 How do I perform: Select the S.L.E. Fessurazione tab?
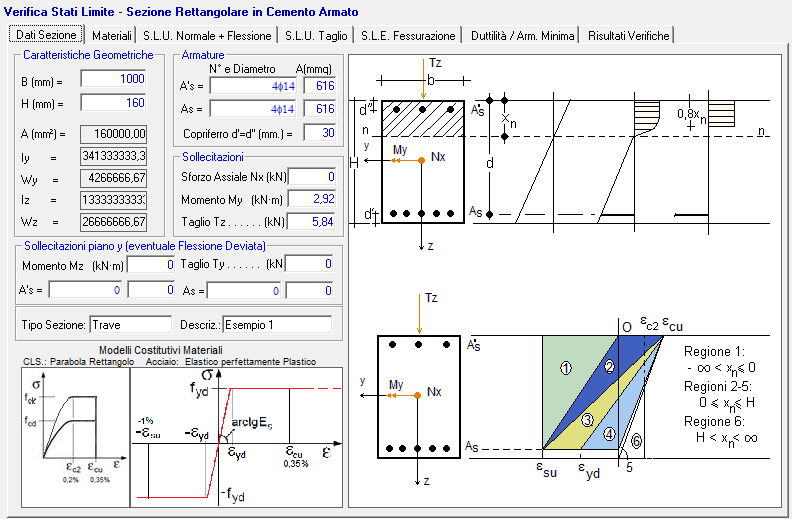[x=408, y=35]
